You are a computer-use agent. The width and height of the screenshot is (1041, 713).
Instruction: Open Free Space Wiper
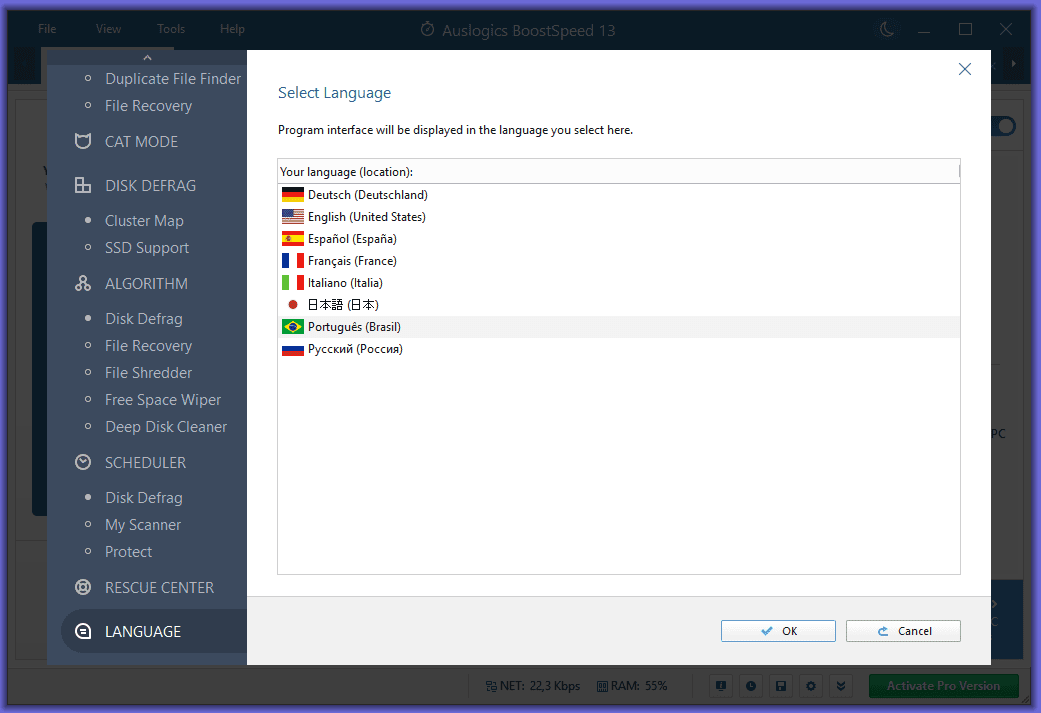(x=163, y=400)
